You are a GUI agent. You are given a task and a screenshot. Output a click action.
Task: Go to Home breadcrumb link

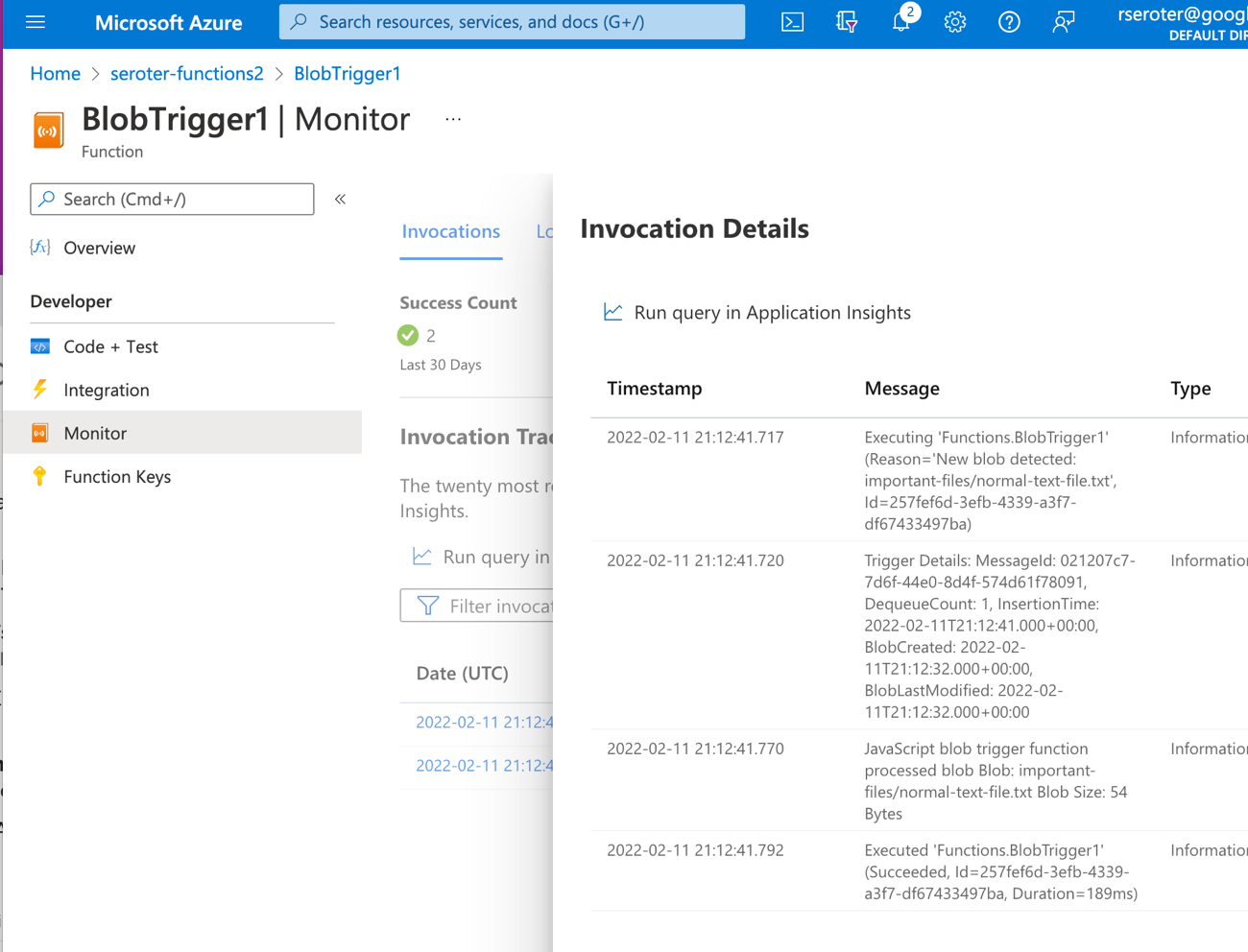click(55, 74)
